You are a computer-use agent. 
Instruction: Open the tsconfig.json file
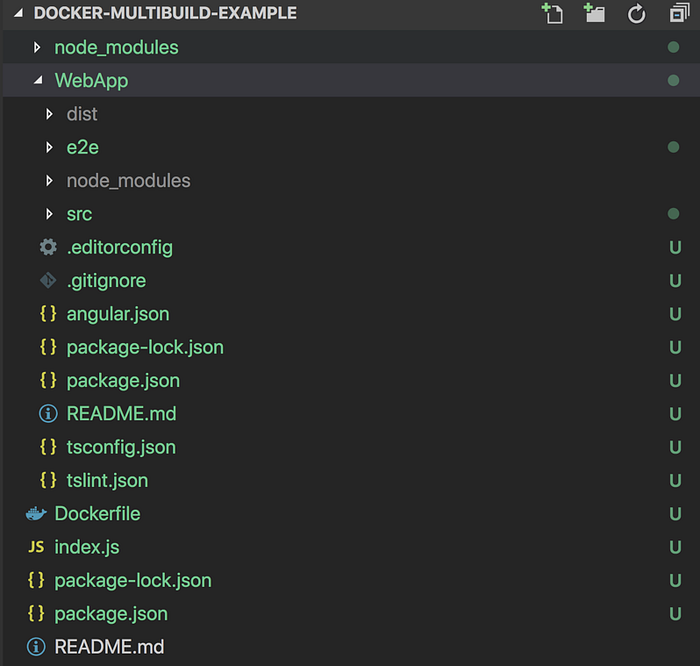tap(121, 447)
